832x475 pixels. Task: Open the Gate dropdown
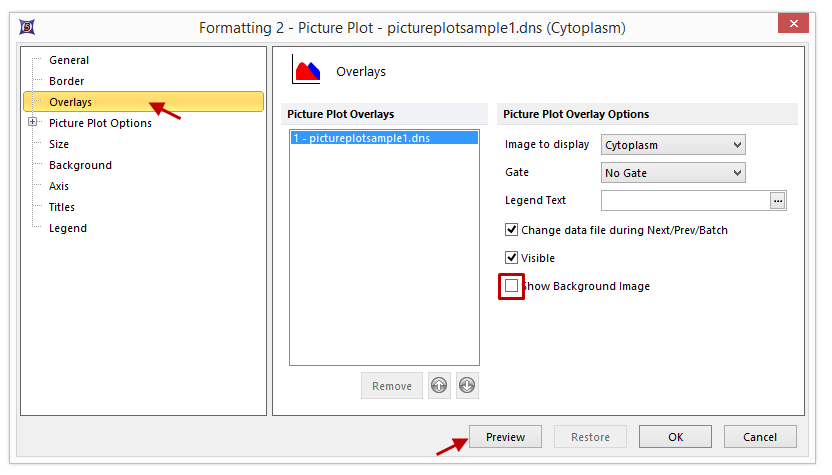pyautogui.click(x=673, y=173)
